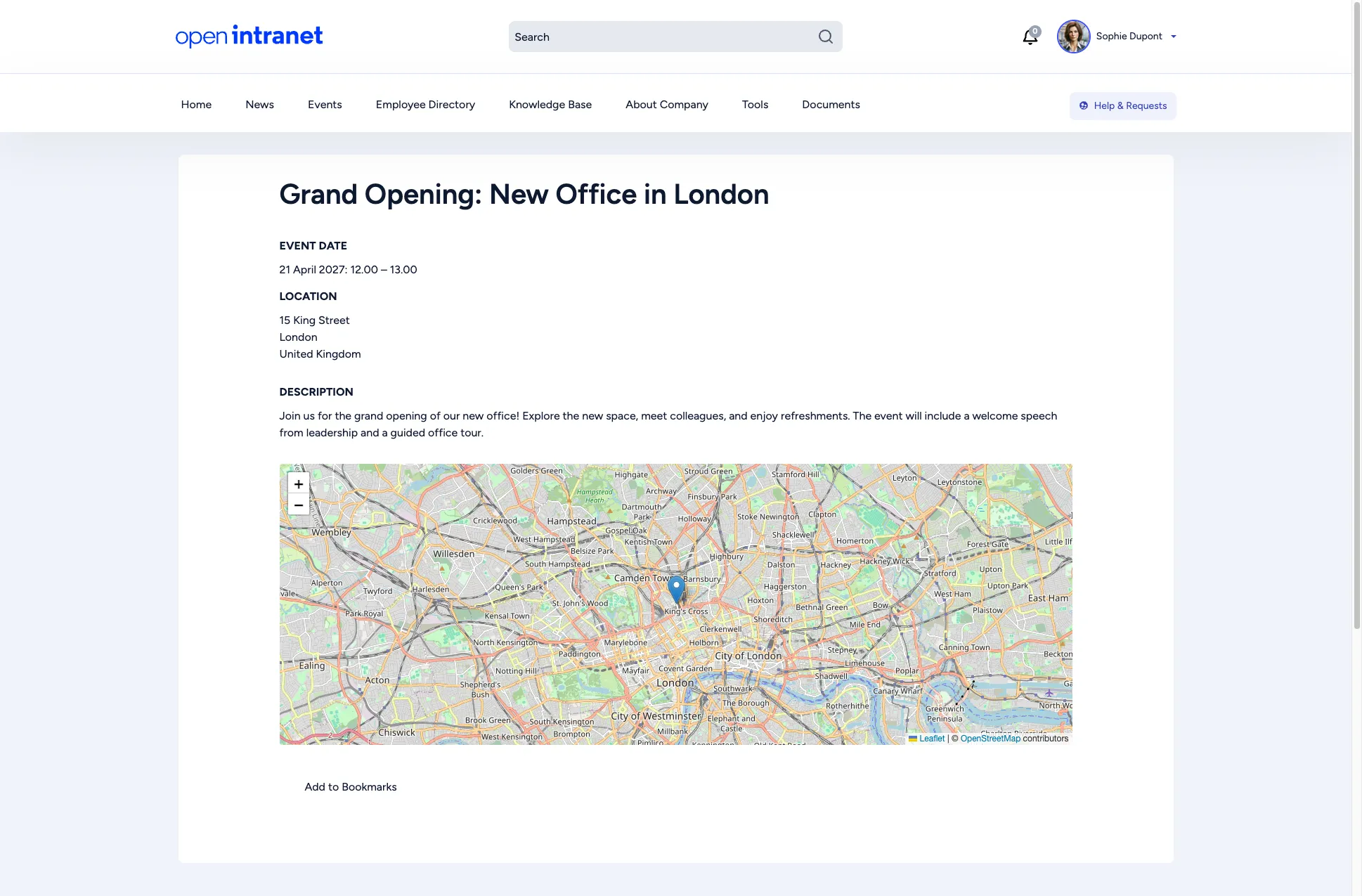Open the Tools menu item
The width and height of the screenshot is (1362, 896).
[755, 104]
